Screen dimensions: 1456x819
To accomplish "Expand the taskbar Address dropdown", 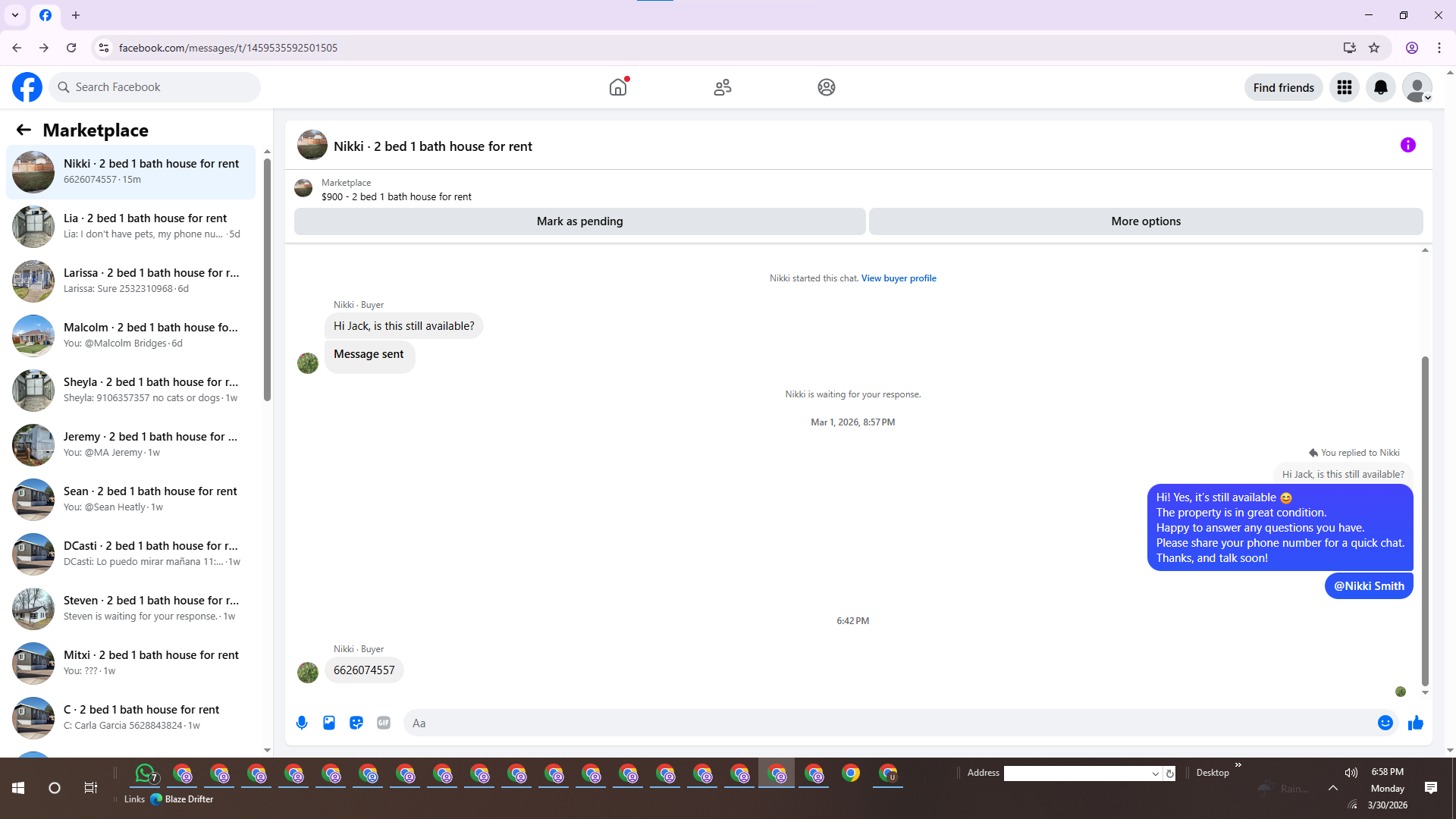I will coord(1155,773).
